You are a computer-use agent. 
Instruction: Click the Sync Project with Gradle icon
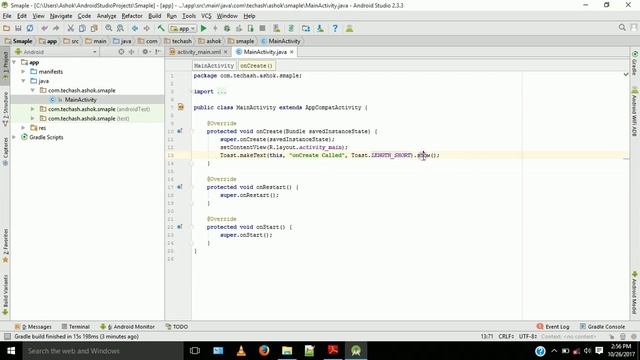(x=291, y=28)
